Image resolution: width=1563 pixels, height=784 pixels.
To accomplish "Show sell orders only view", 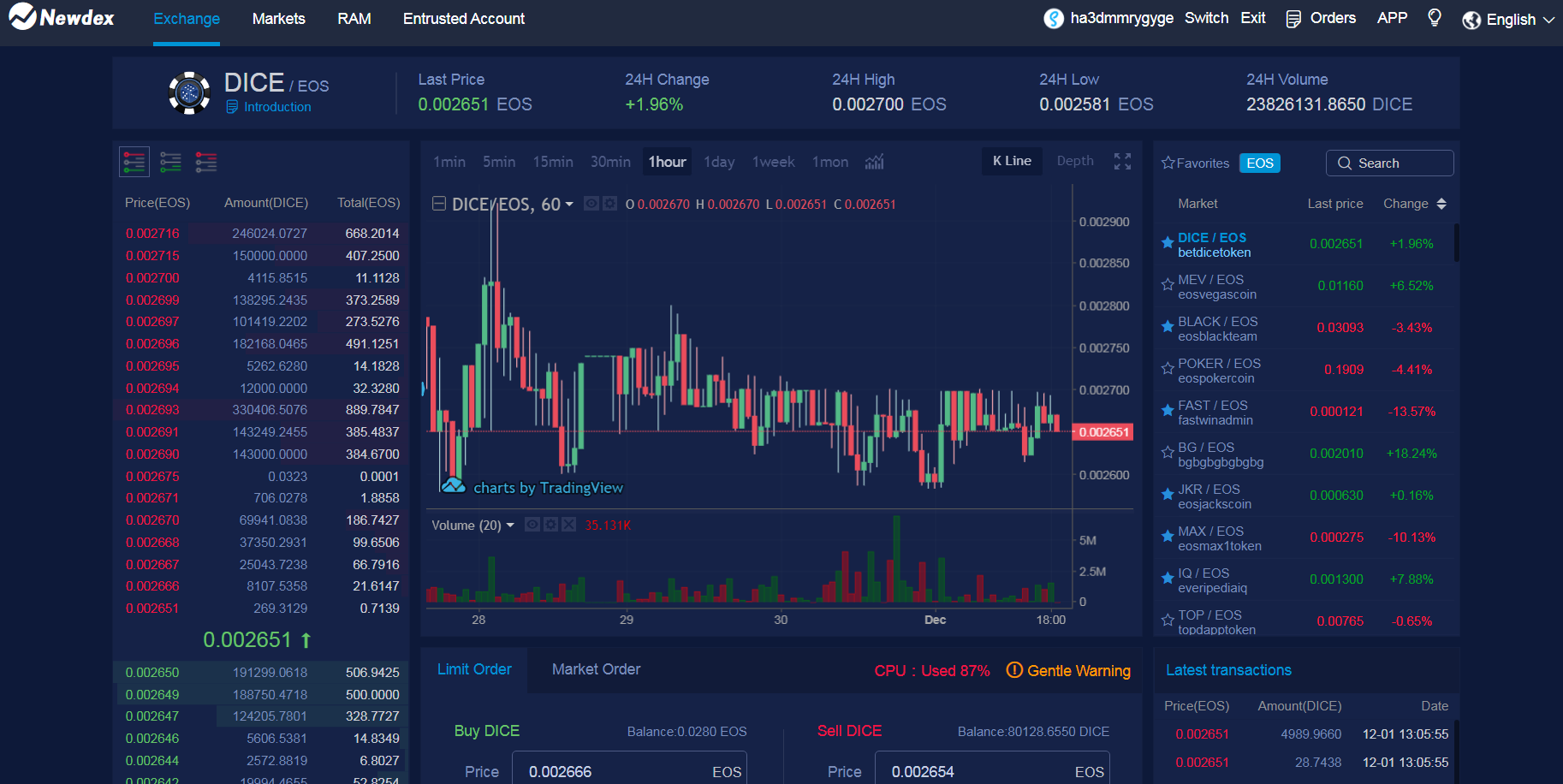I will [x=206, y=162].
